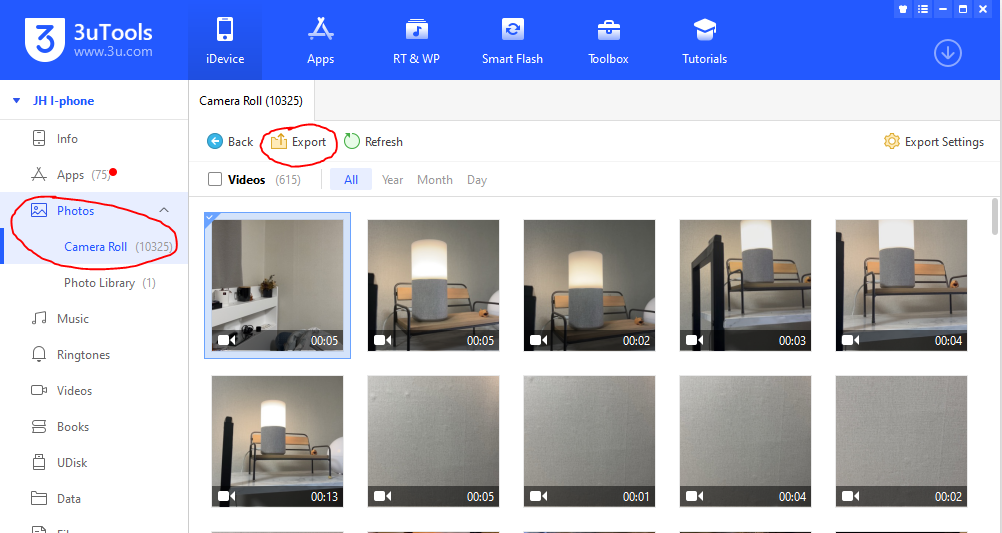Image resolution: width=1002 pixels, height=533 pixels.
Task: Select Camera Roll (10325) in sidebar
Action: click(94, 247)
